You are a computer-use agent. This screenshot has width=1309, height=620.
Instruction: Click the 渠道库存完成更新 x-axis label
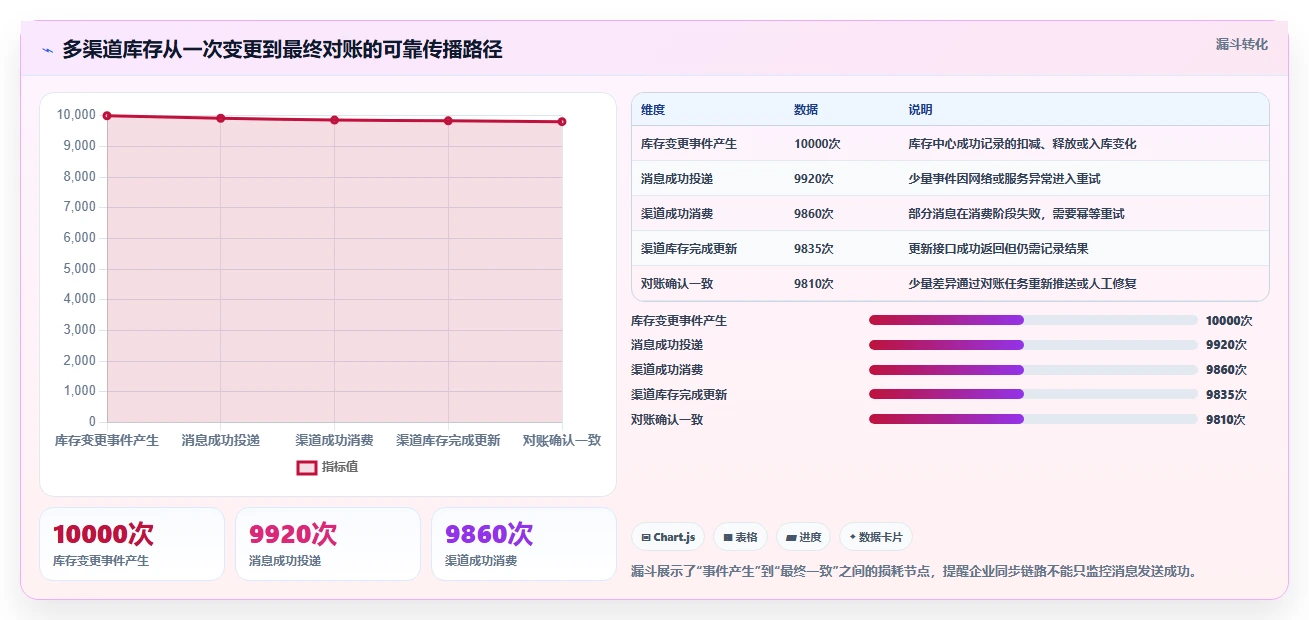448,441
